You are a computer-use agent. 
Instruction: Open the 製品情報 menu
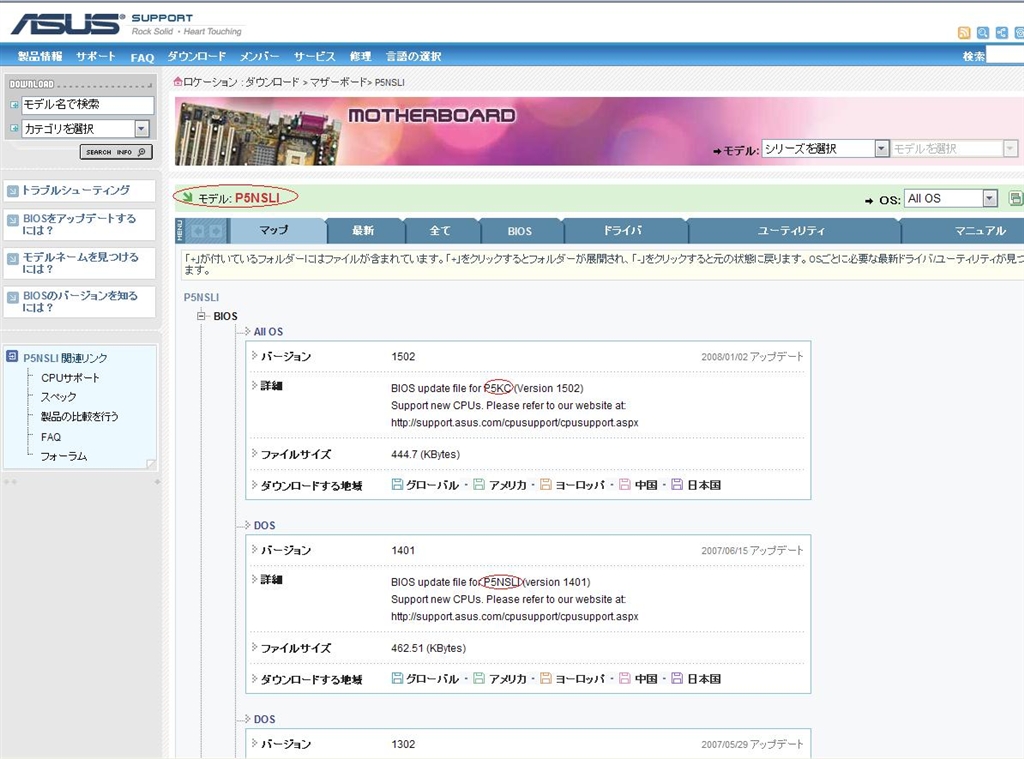pyautogui.click(x=40, y=57)
